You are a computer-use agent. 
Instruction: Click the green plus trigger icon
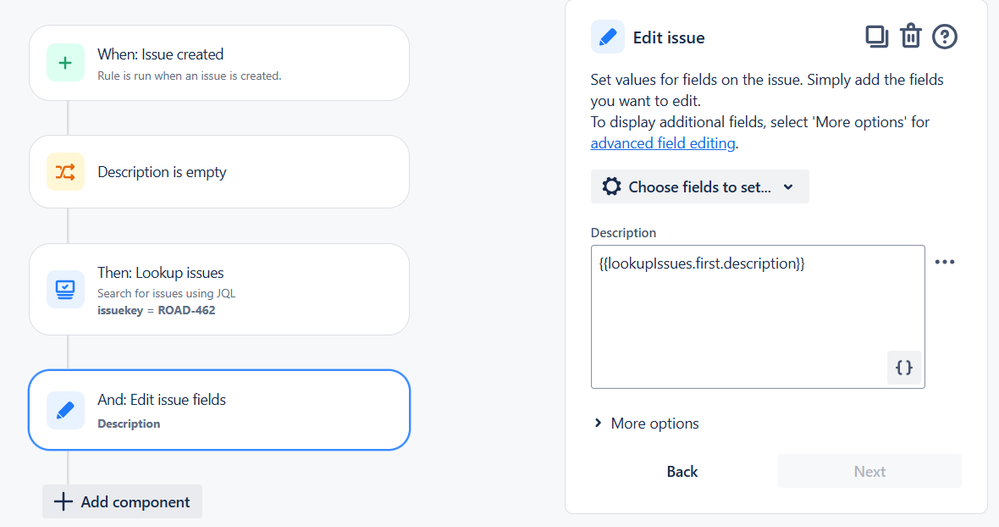65,62
